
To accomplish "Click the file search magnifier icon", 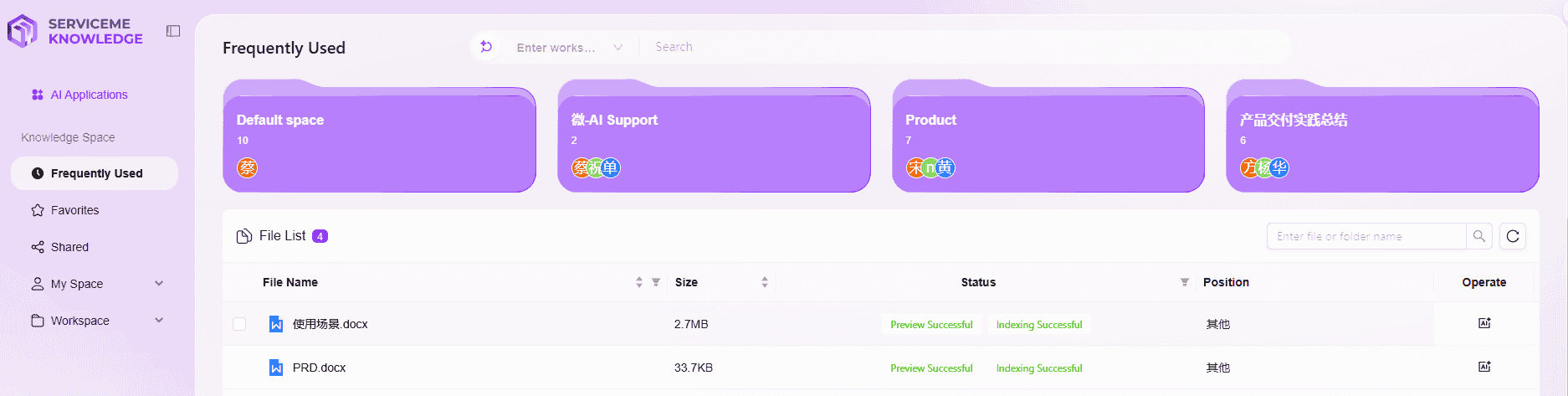I will [x=1479, y=236].
